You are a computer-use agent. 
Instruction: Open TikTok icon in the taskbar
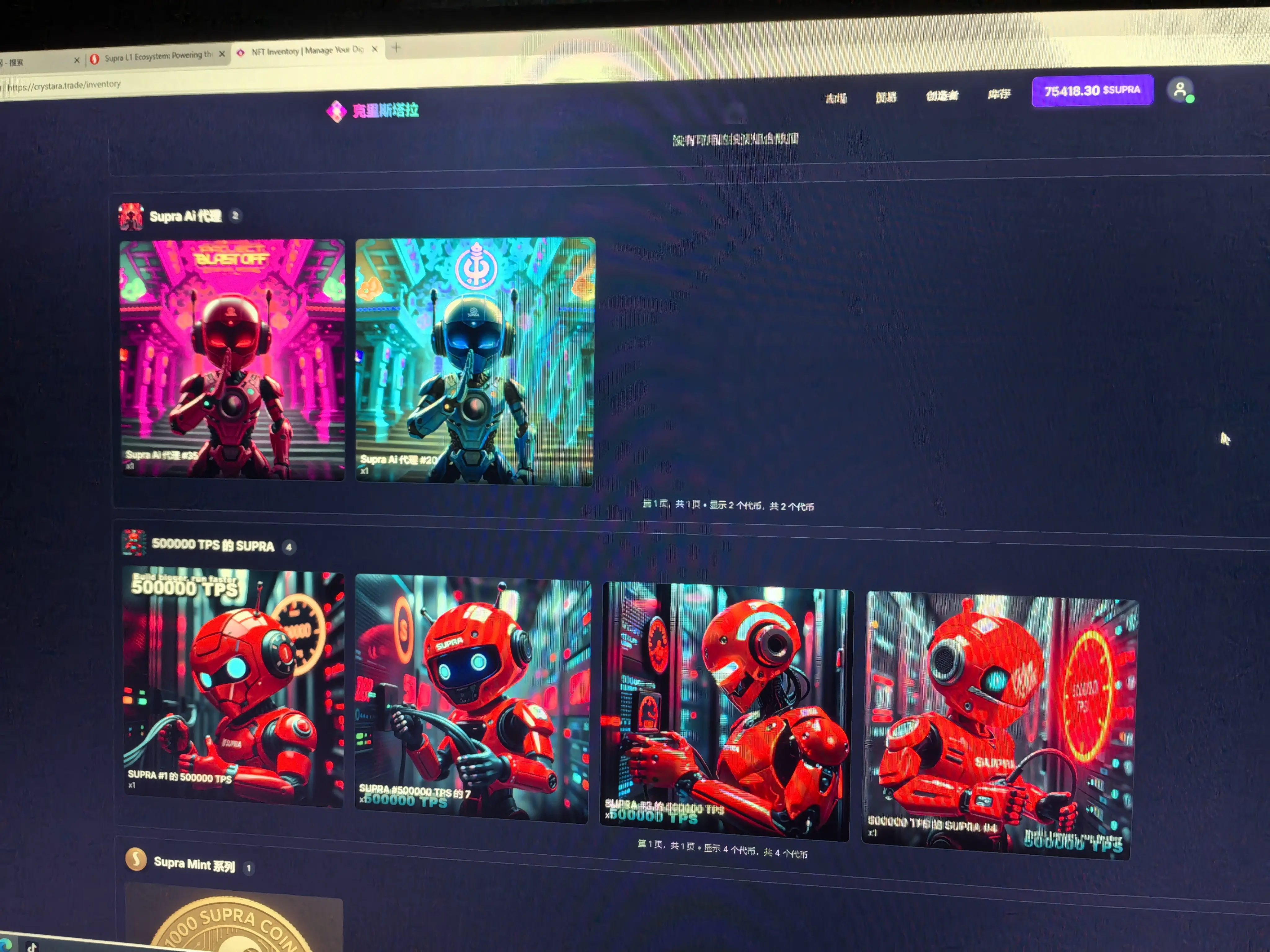32,947
